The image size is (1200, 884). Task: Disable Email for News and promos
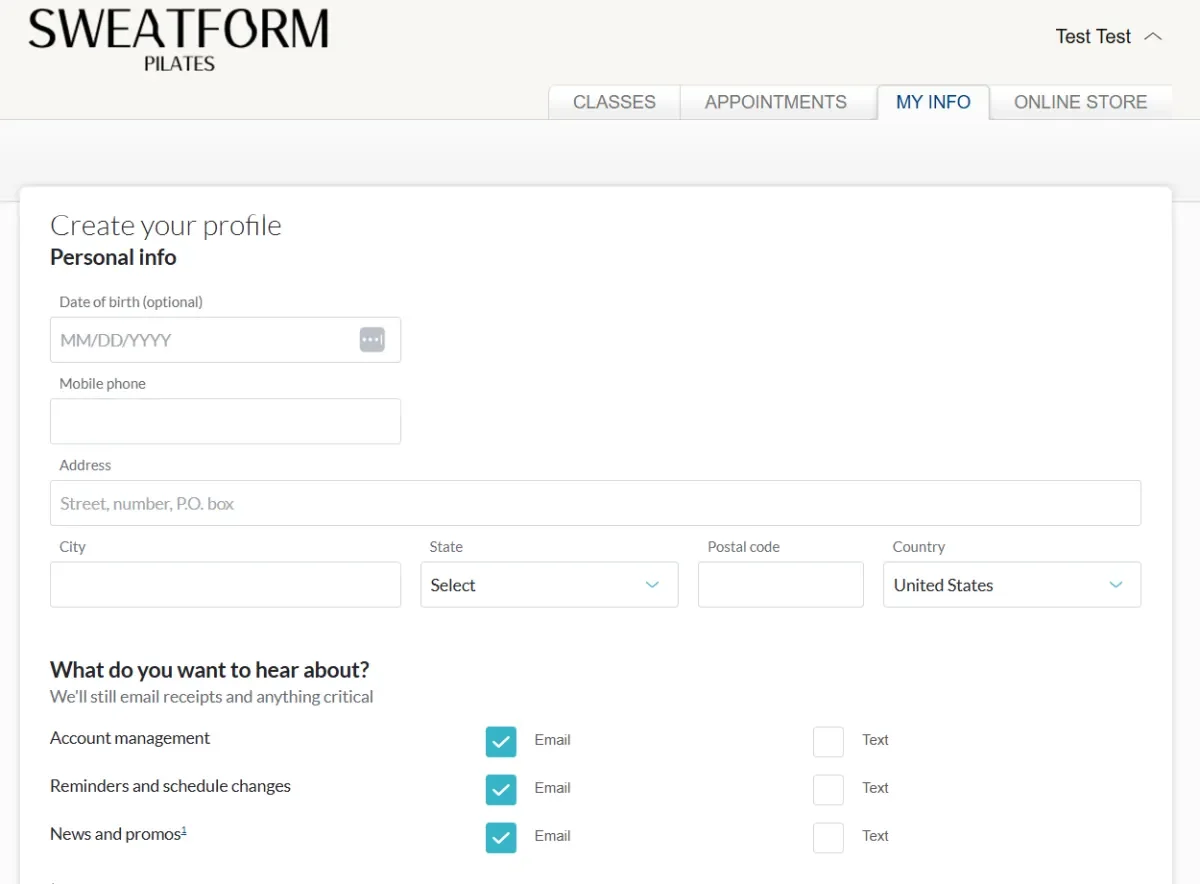(x=501, y=837)
